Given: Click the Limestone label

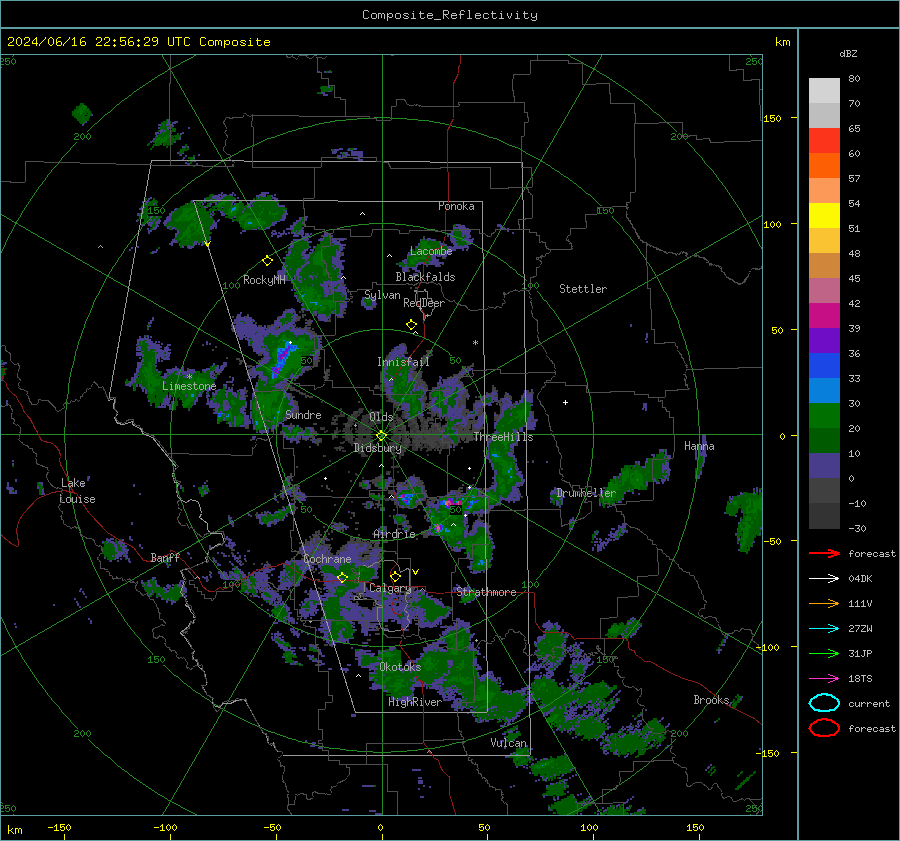Looking at the screenshot, I should click(189, 386).
